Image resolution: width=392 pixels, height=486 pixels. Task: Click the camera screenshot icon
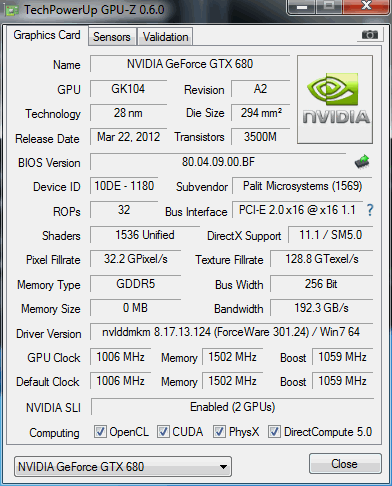(x=370, y=35)
